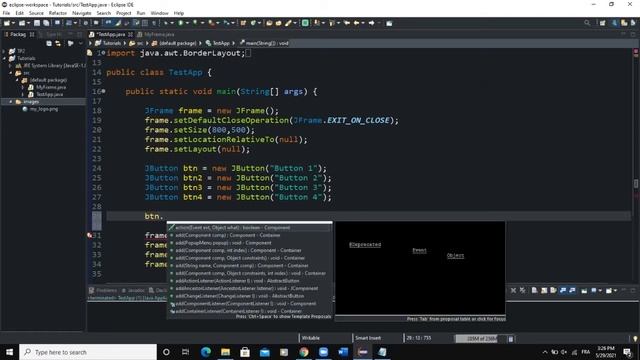Open the Refactor menu
This screenshot has height=360, width=640.
click(x=58, y=13)
